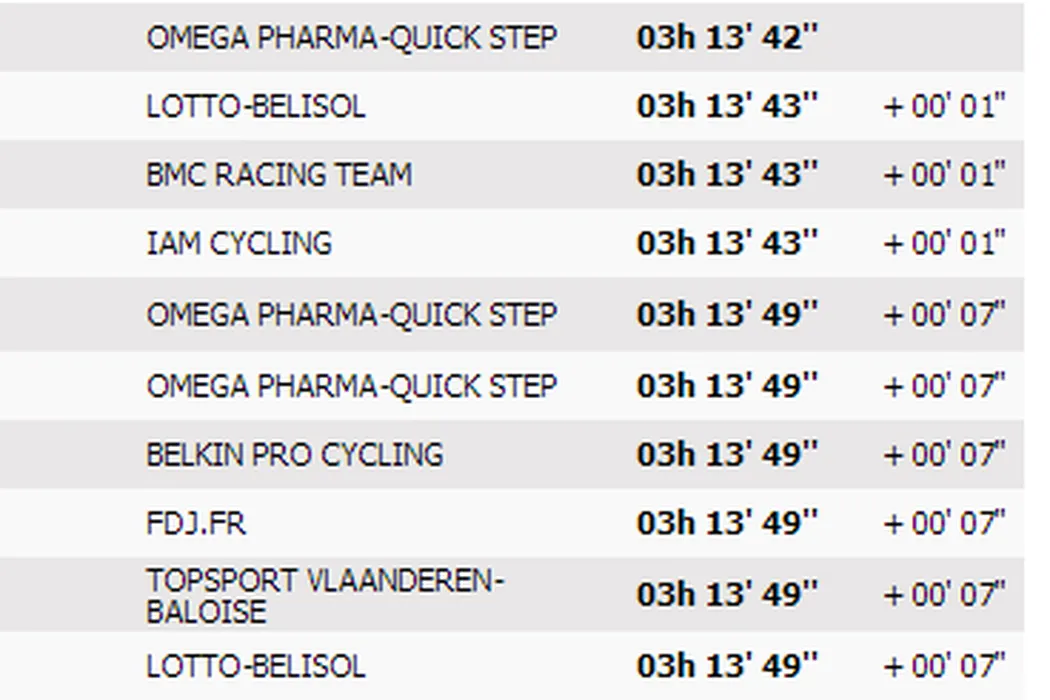This screenshot has width=1050, height=700.
Task: Select the finish time in Belkin Pro Cycling's row
Action: (727, 455)
